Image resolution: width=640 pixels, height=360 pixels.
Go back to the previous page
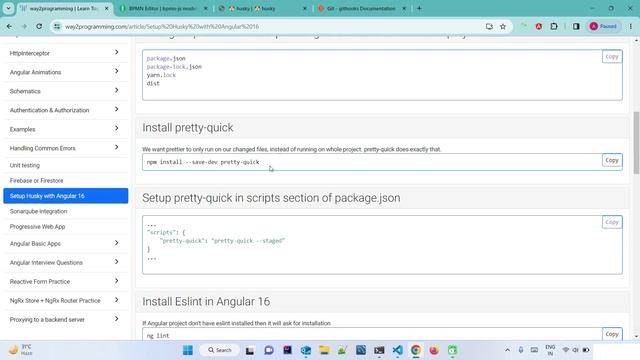click(9, 27)
